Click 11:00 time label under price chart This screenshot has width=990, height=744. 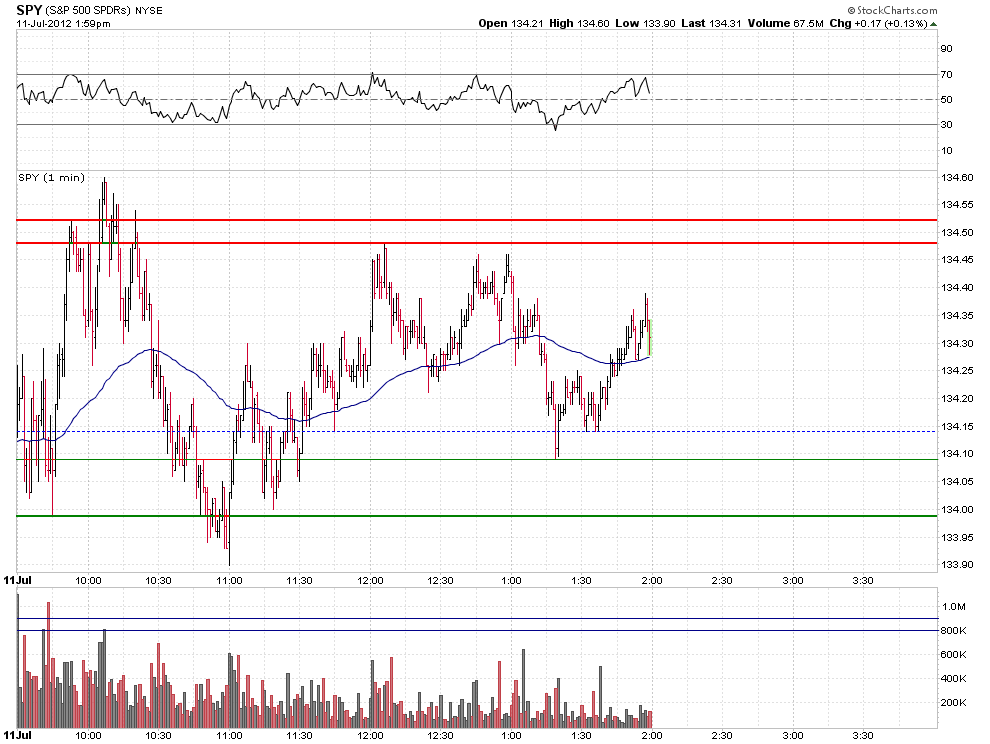tap(229, 580)
